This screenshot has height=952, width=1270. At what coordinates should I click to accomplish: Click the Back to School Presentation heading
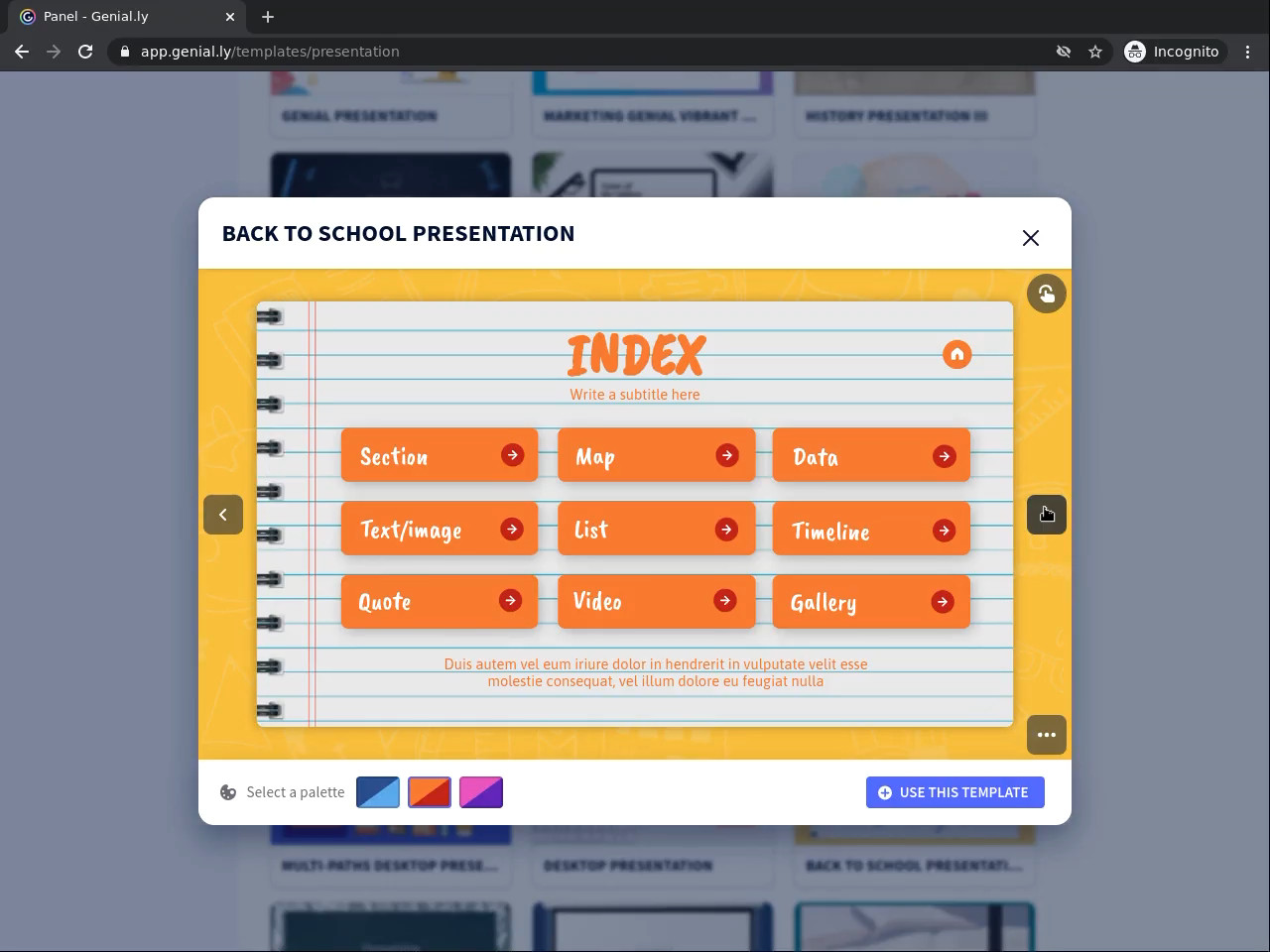tap(399, 233)
